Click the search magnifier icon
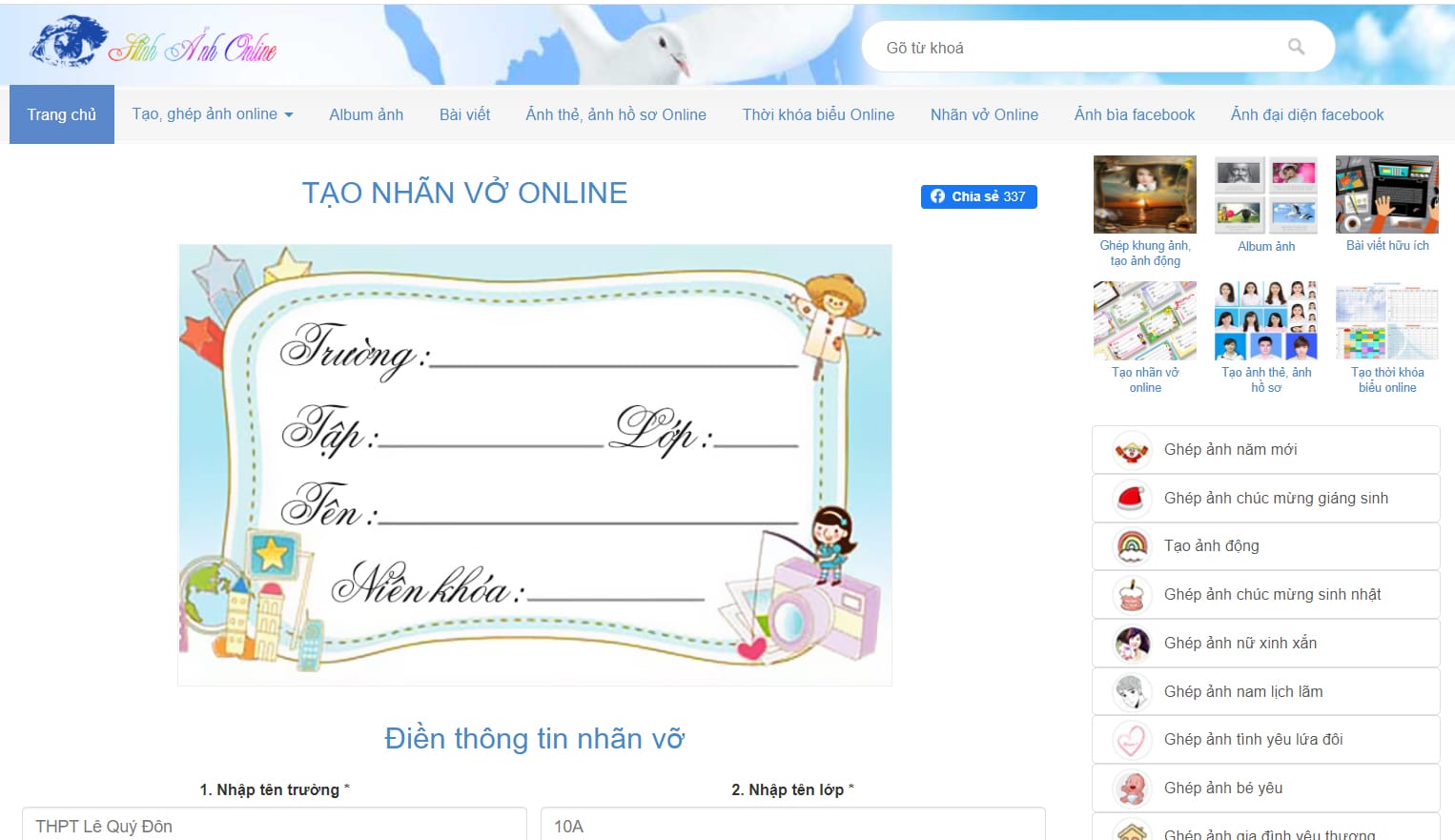 [x=1295, y=46]
